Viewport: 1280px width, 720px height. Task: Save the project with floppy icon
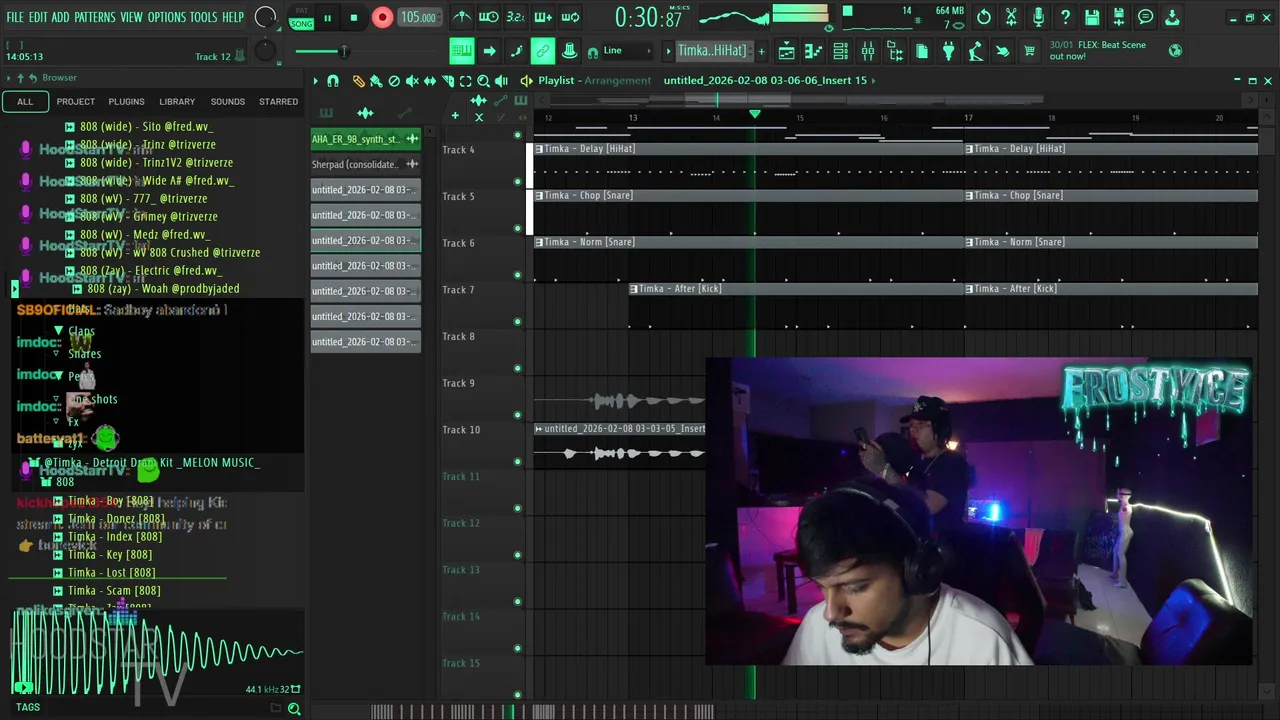point(1092,17)
